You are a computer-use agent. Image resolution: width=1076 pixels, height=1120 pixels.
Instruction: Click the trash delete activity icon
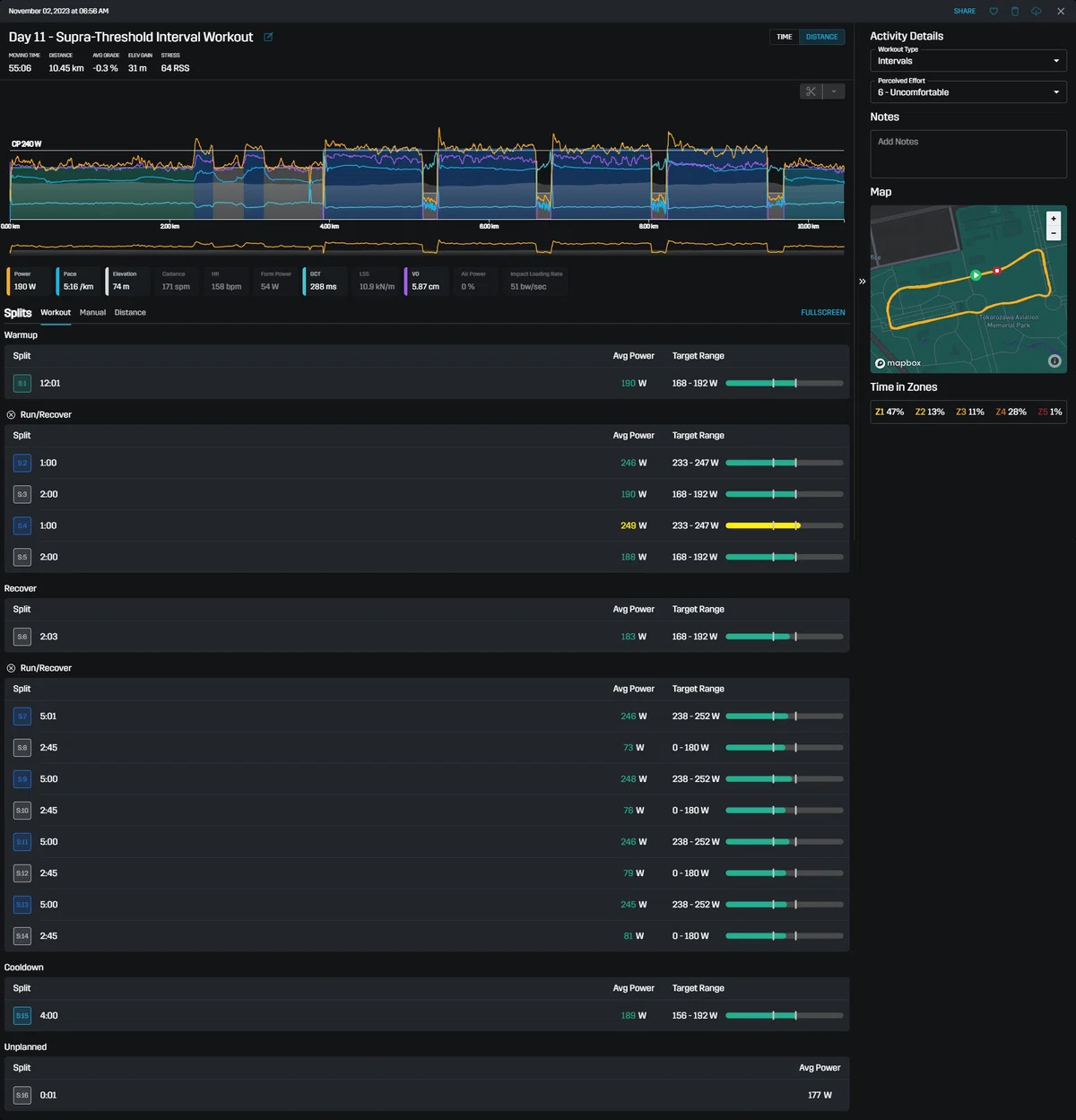coord(1015,11)
